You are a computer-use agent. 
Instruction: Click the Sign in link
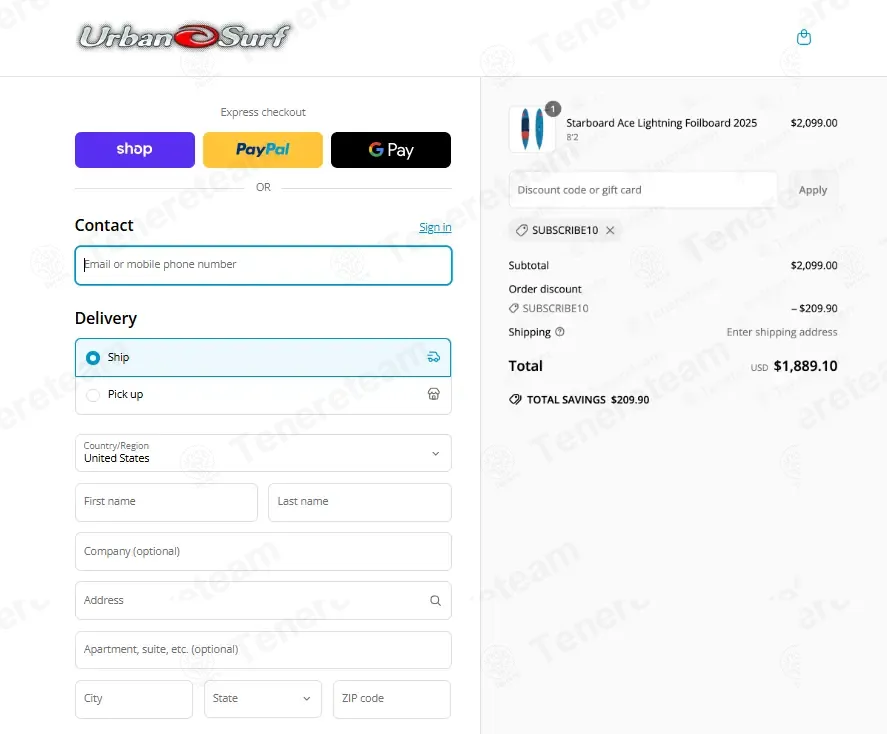tap(435, 227)
